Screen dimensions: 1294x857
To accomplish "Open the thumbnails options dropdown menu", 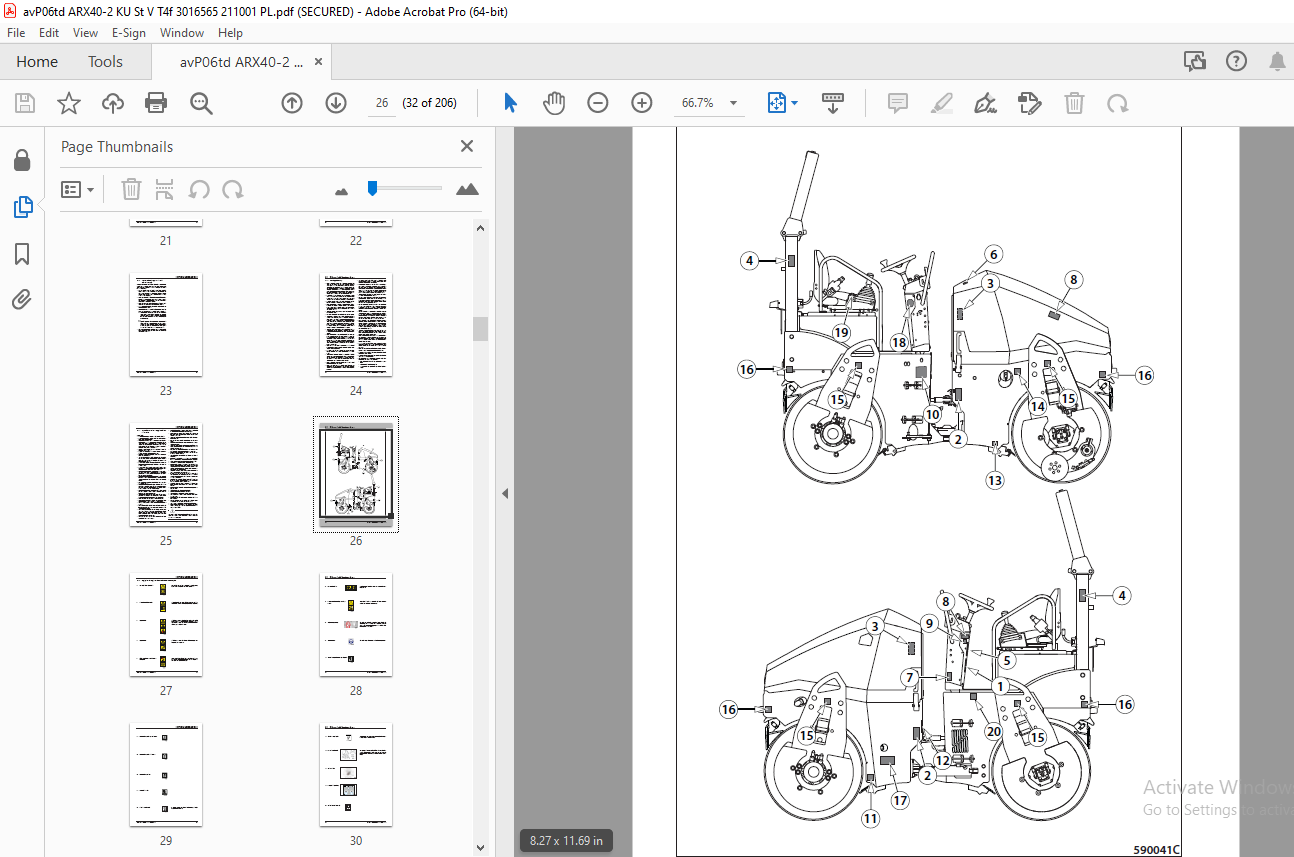I will click(77, 189).
